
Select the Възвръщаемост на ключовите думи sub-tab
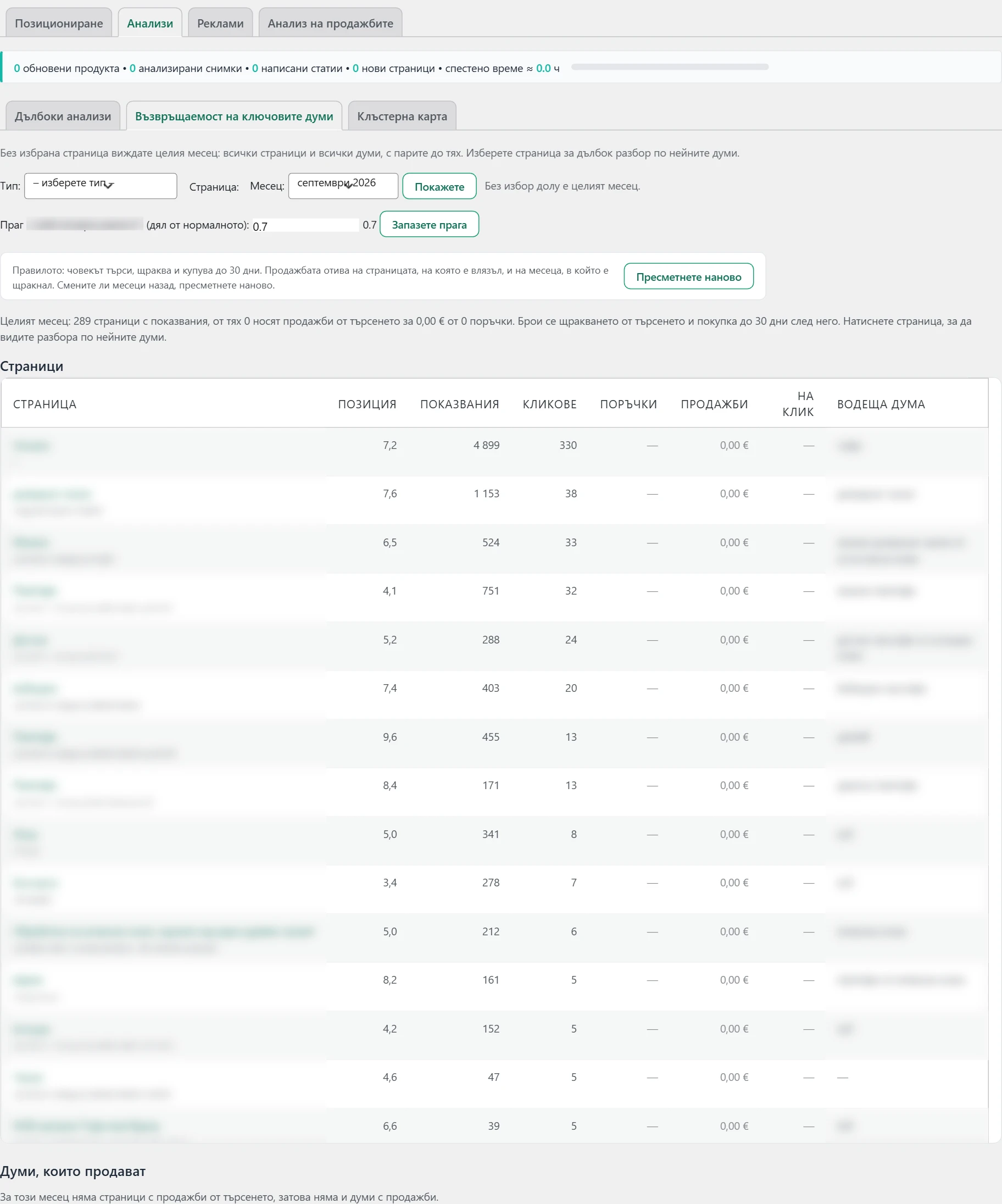[234, 116]
